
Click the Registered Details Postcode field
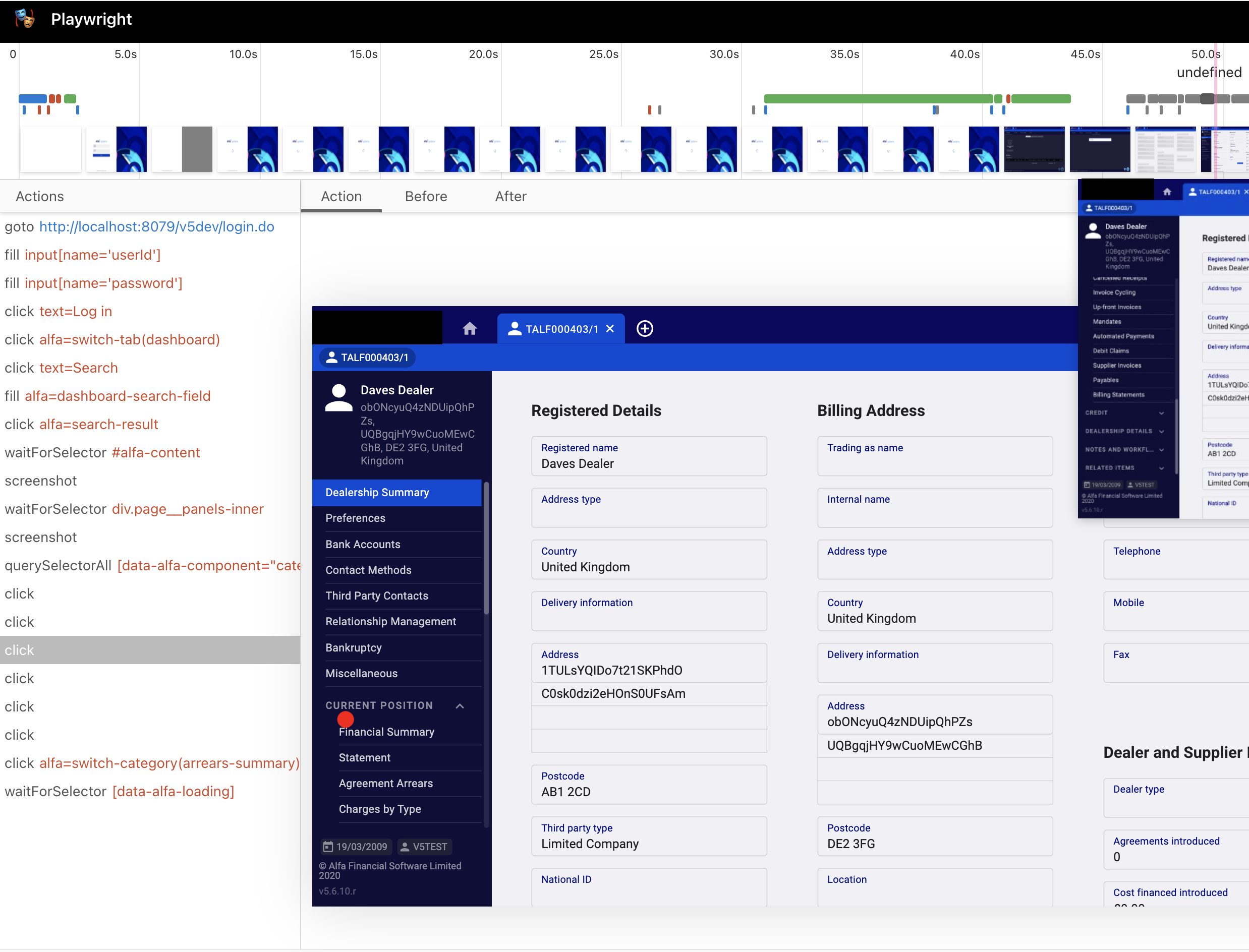click(649, 785)
